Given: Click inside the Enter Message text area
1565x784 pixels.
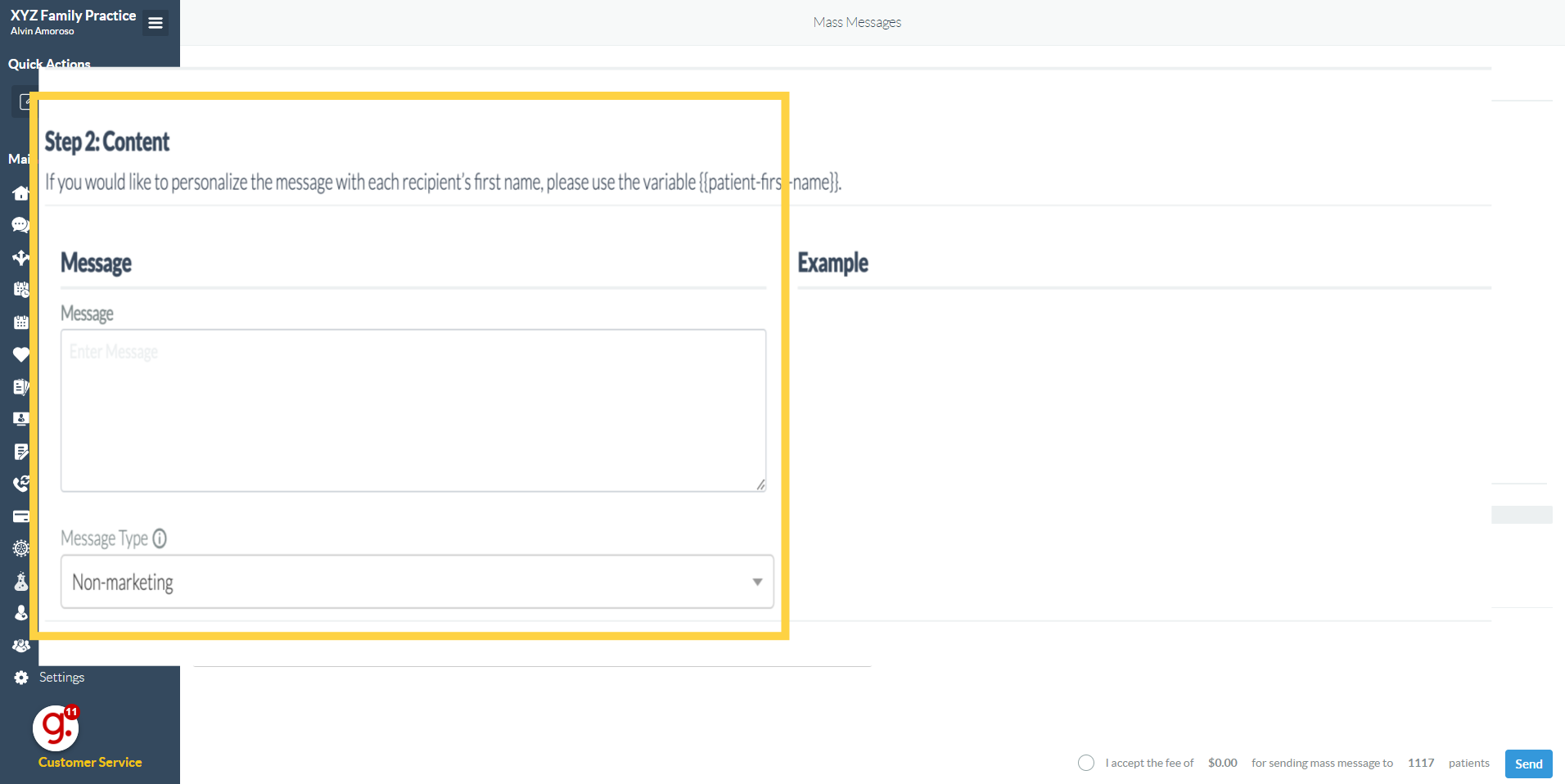Looking at the screenshot, I should (x=412, y=409).
